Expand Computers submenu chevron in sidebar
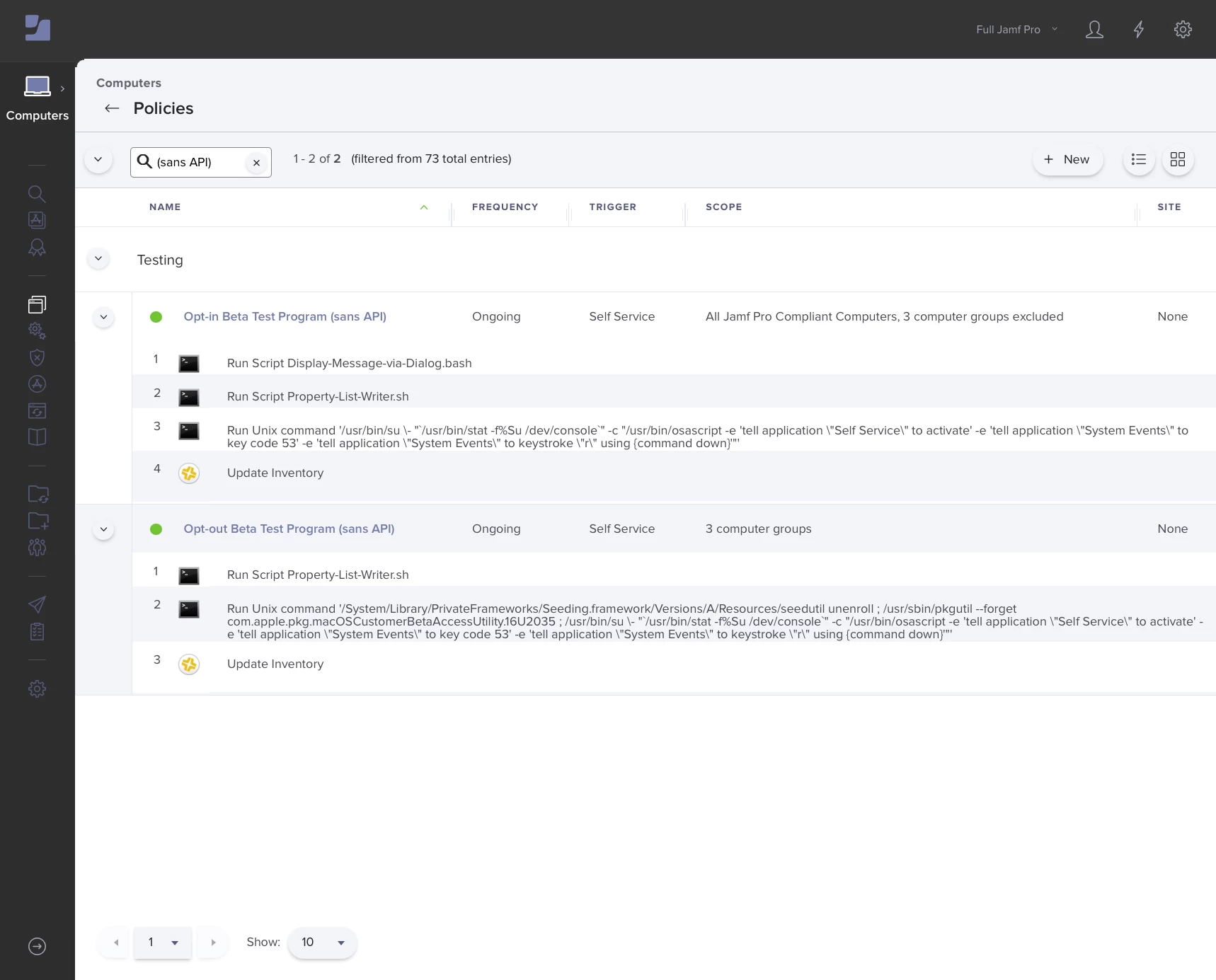The height and width of the screenshot is (980, 1216). pyautogui.click(x=62, y=88)
